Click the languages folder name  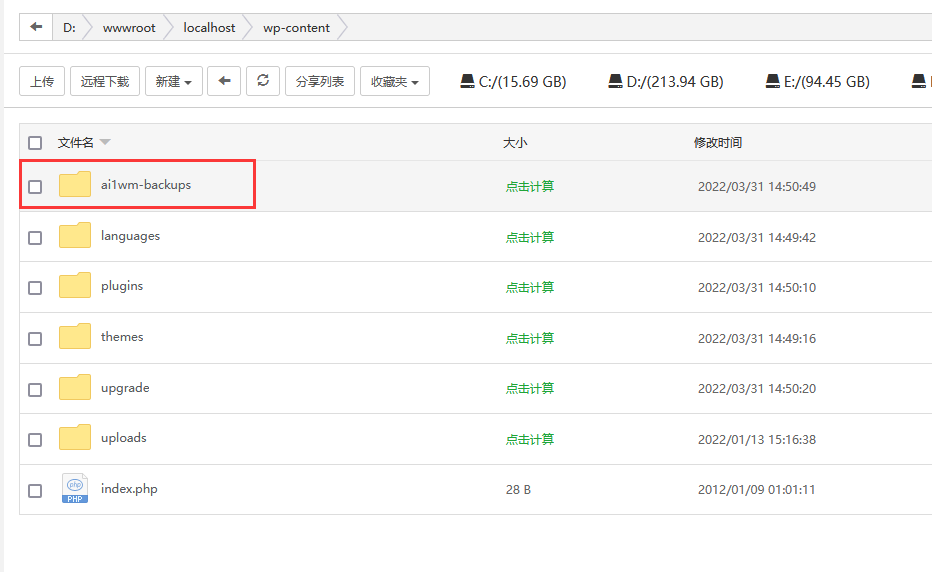(130, 236)
